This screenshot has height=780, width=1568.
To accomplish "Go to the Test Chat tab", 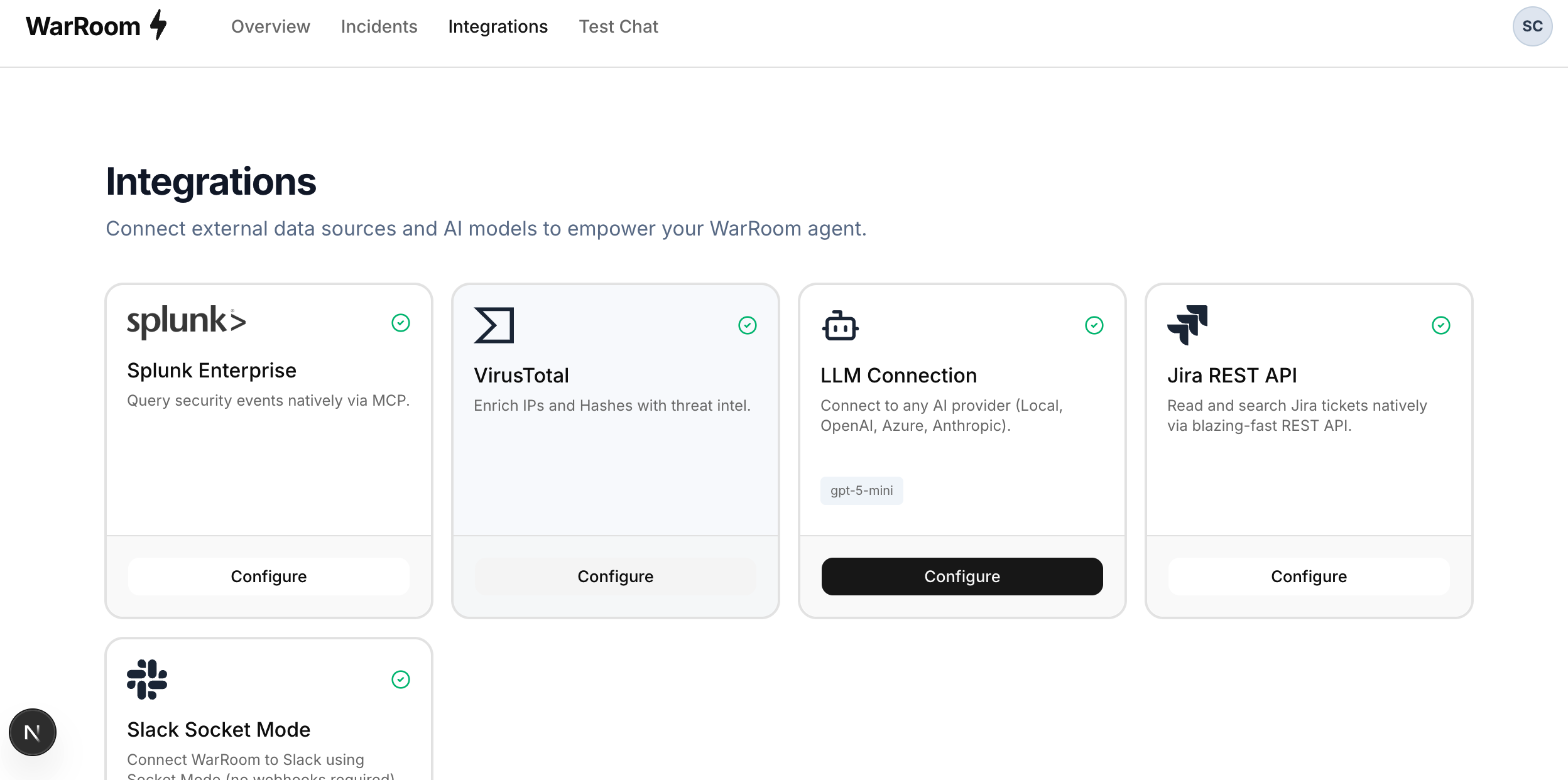I will (x=619, y=26).
